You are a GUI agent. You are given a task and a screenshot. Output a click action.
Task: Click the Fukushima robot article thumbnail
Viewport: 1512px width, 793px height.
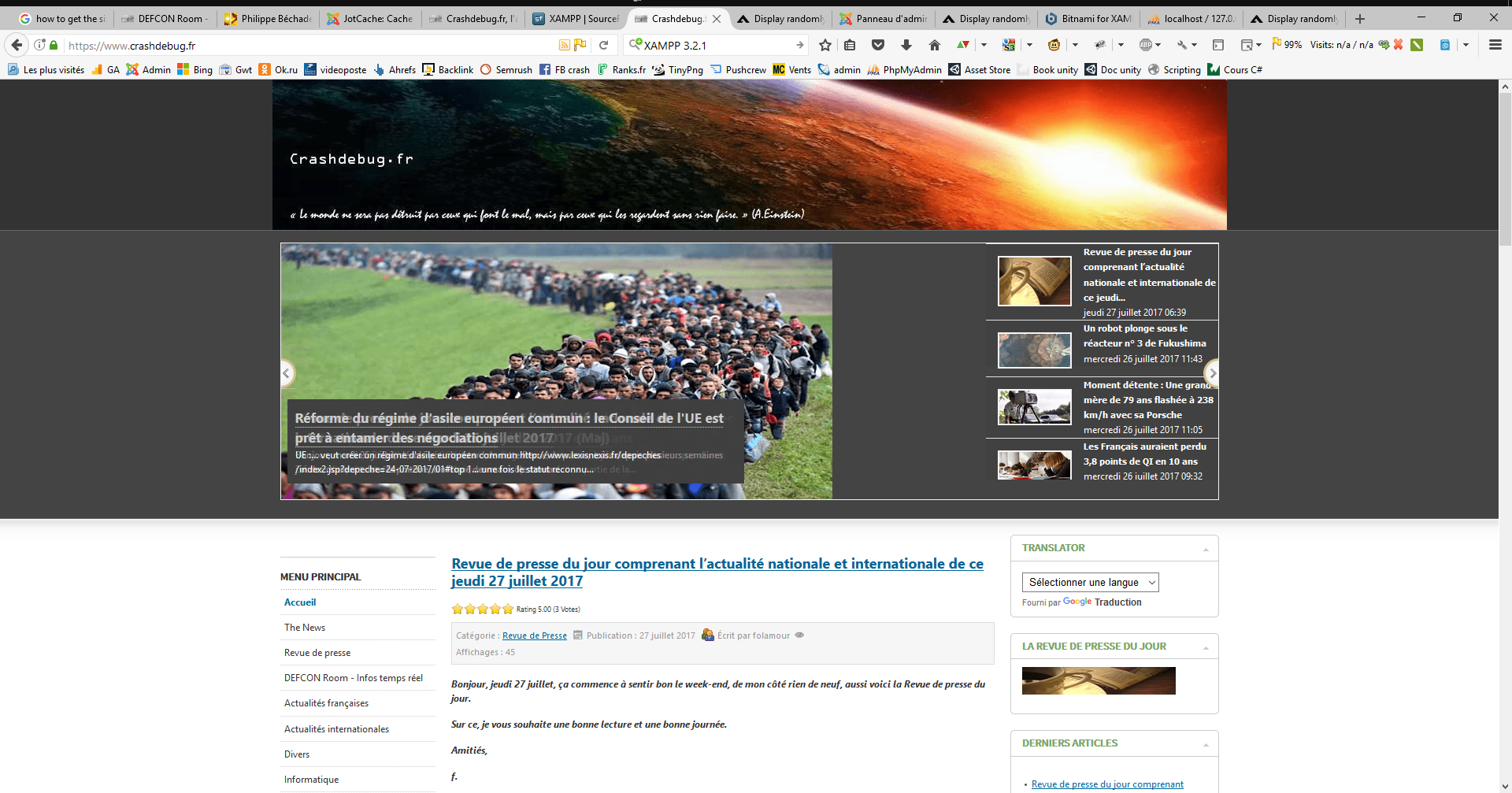(1034, 350)
